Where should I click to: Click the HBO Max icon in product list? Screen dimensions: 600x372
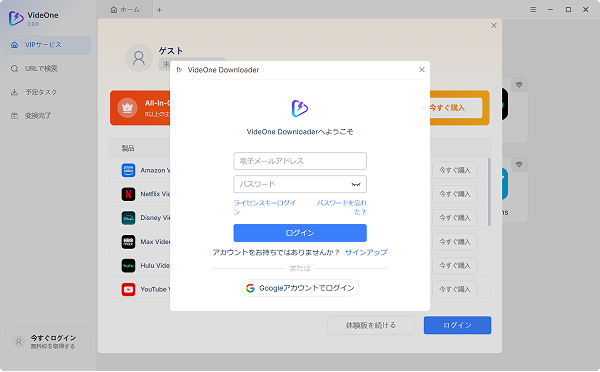click(x=128, y=242)
